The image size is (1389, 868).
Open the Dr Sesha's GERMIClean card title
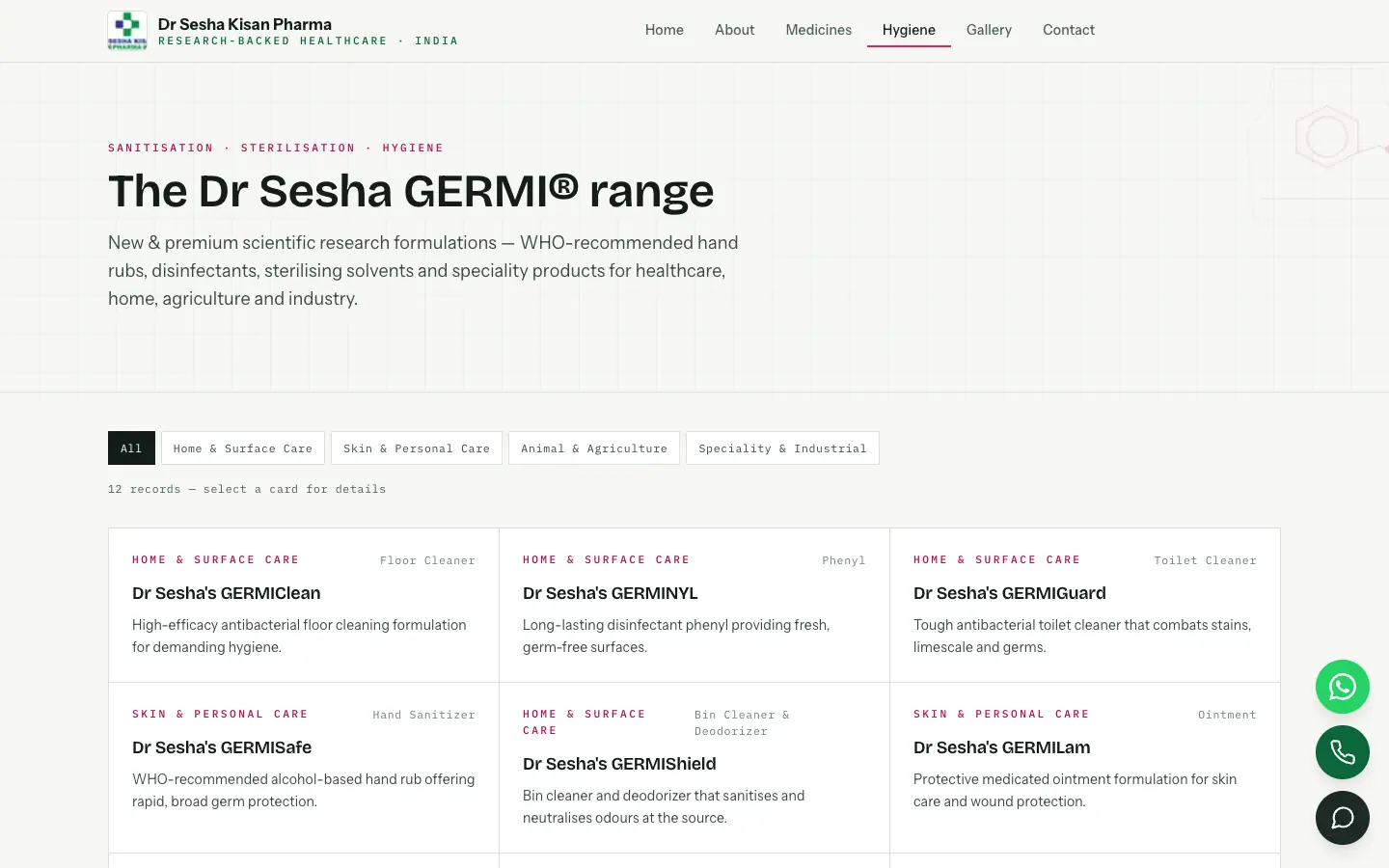[x=227, y=593]
